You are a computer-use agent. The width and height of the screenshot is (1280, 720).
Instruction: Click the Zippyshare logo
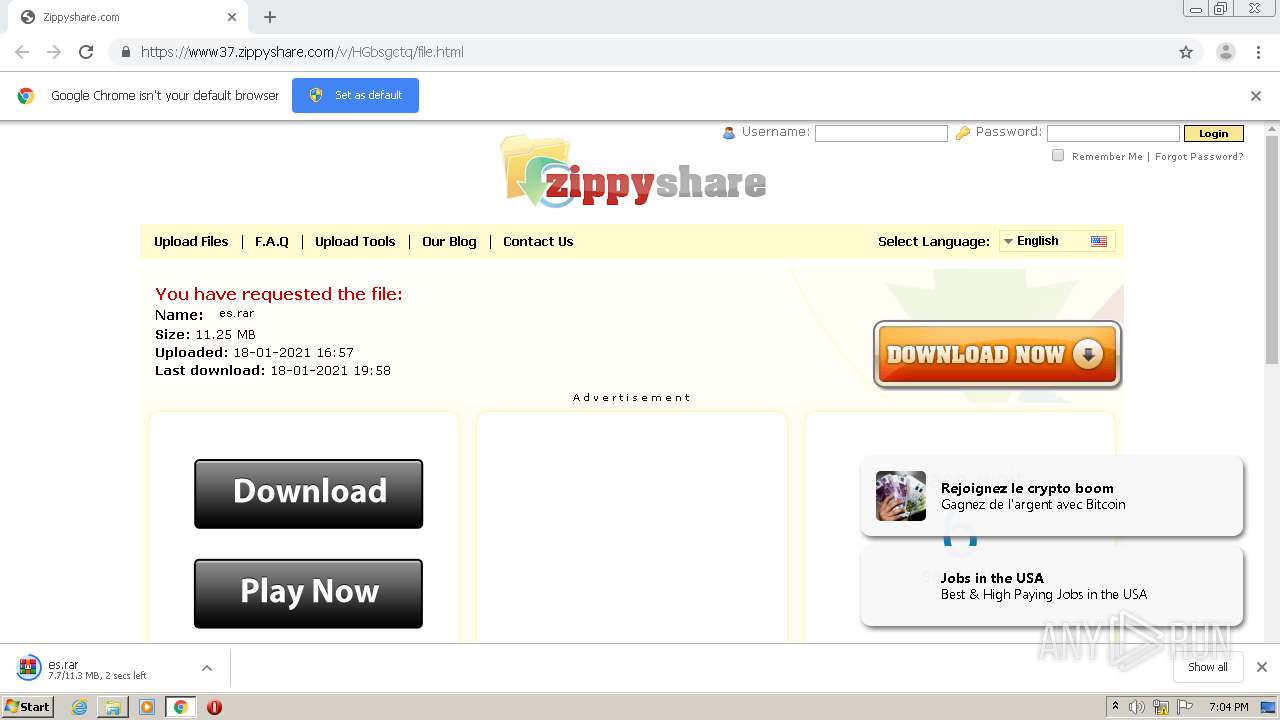tap(634, 172)
